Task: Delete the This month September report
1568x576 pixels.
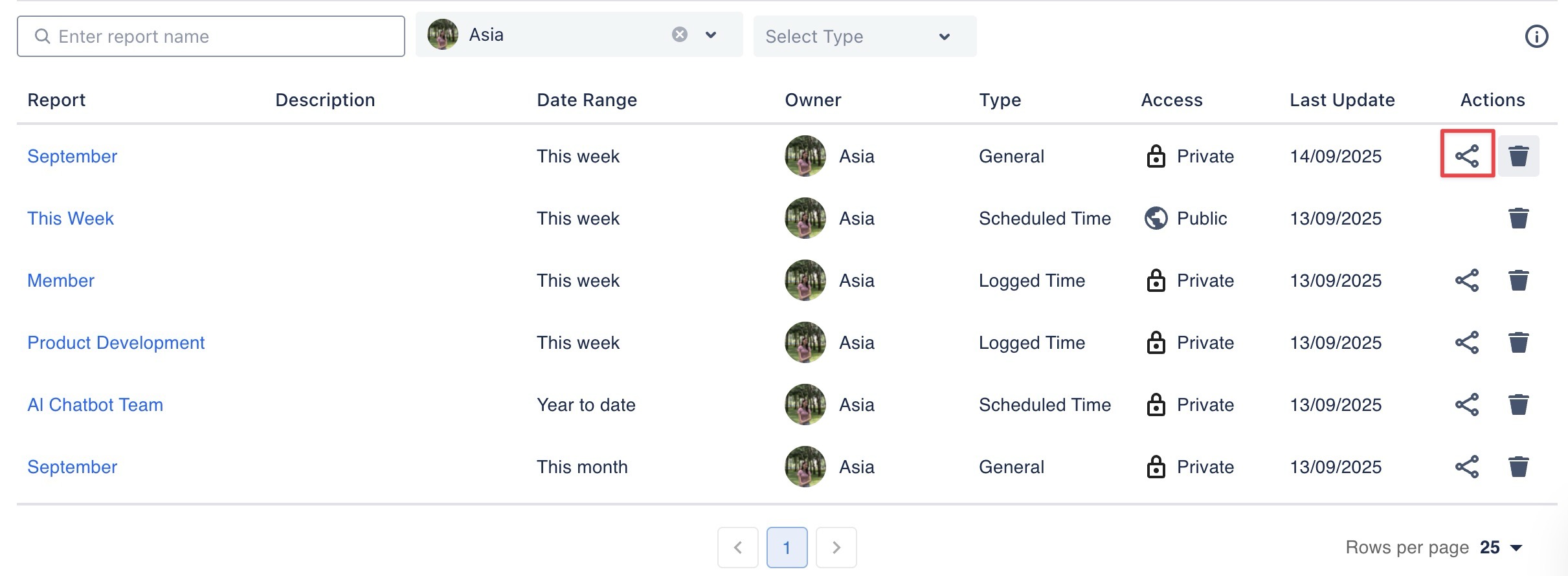Action: (1518, 467)
